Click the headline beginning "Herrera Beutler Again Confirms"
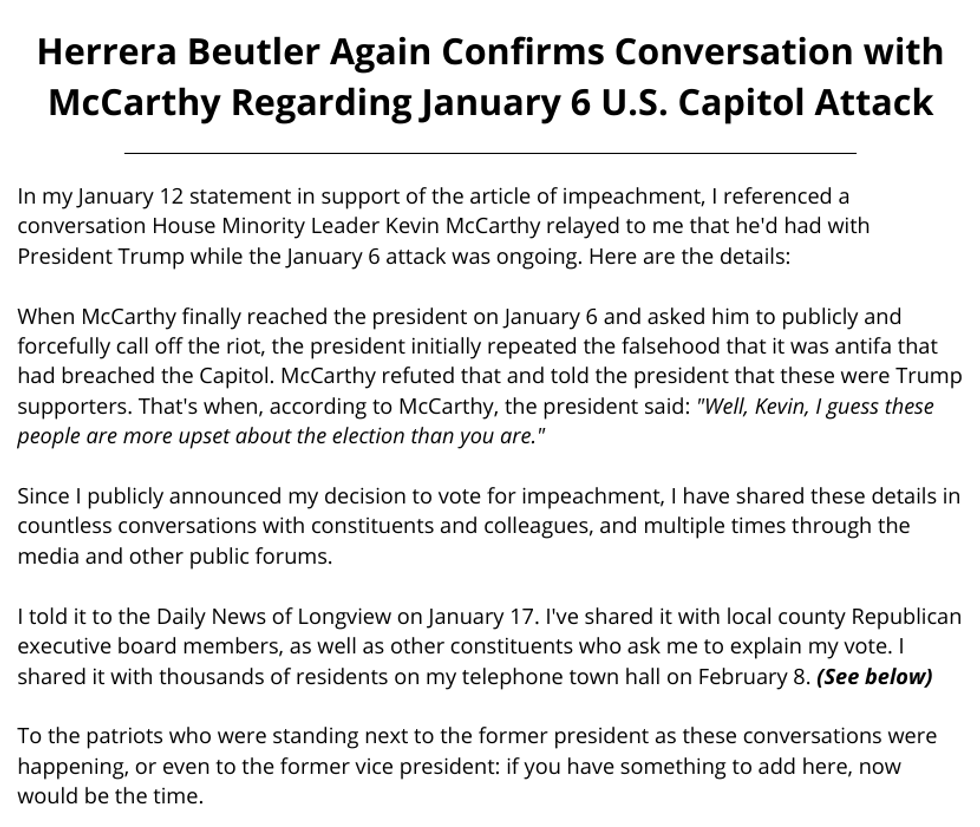Screen dimensions: 980x827 click(x=490, y=52)
